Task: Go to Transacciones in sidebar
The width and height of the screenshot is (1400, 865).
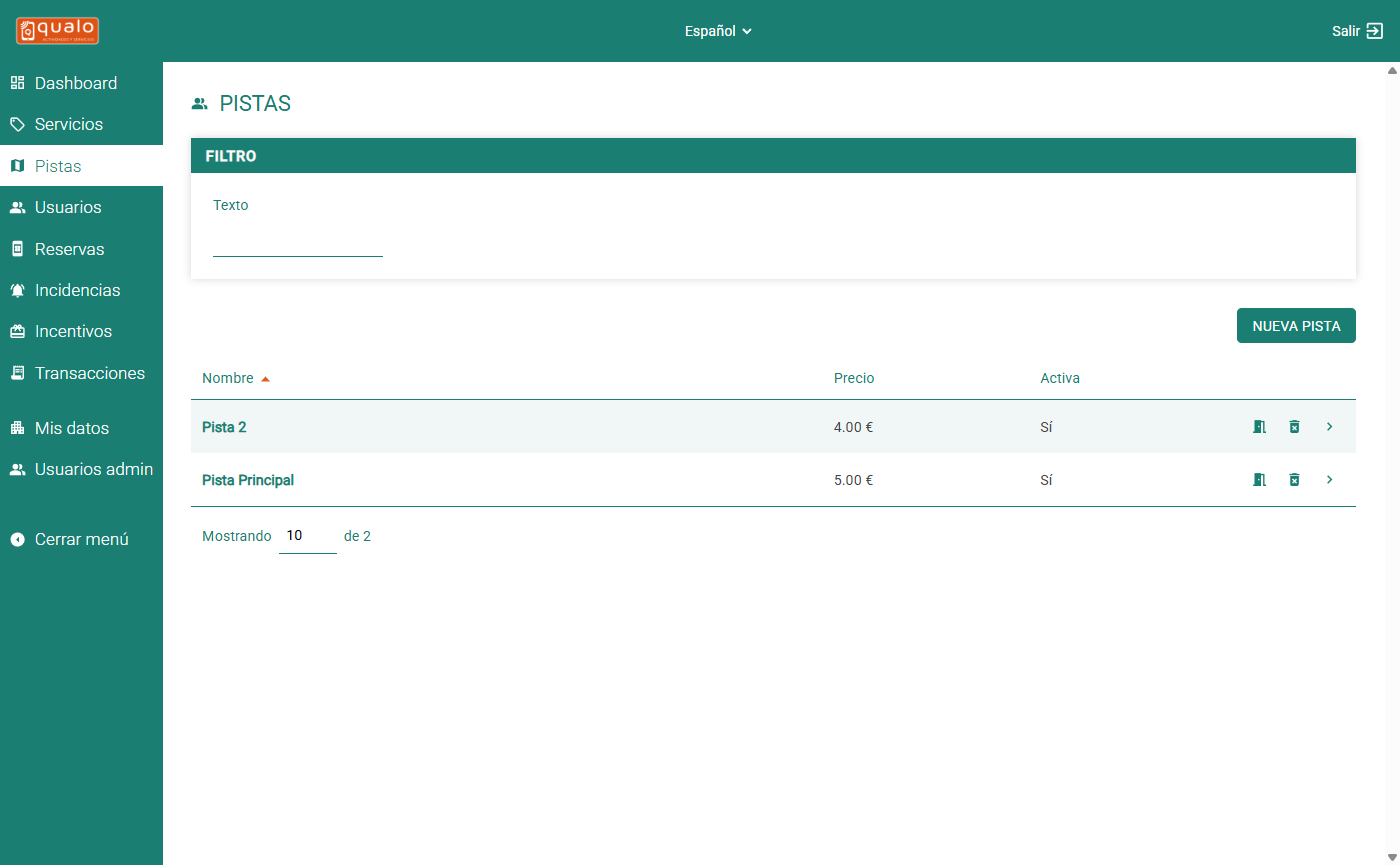Action: point(89,373)
